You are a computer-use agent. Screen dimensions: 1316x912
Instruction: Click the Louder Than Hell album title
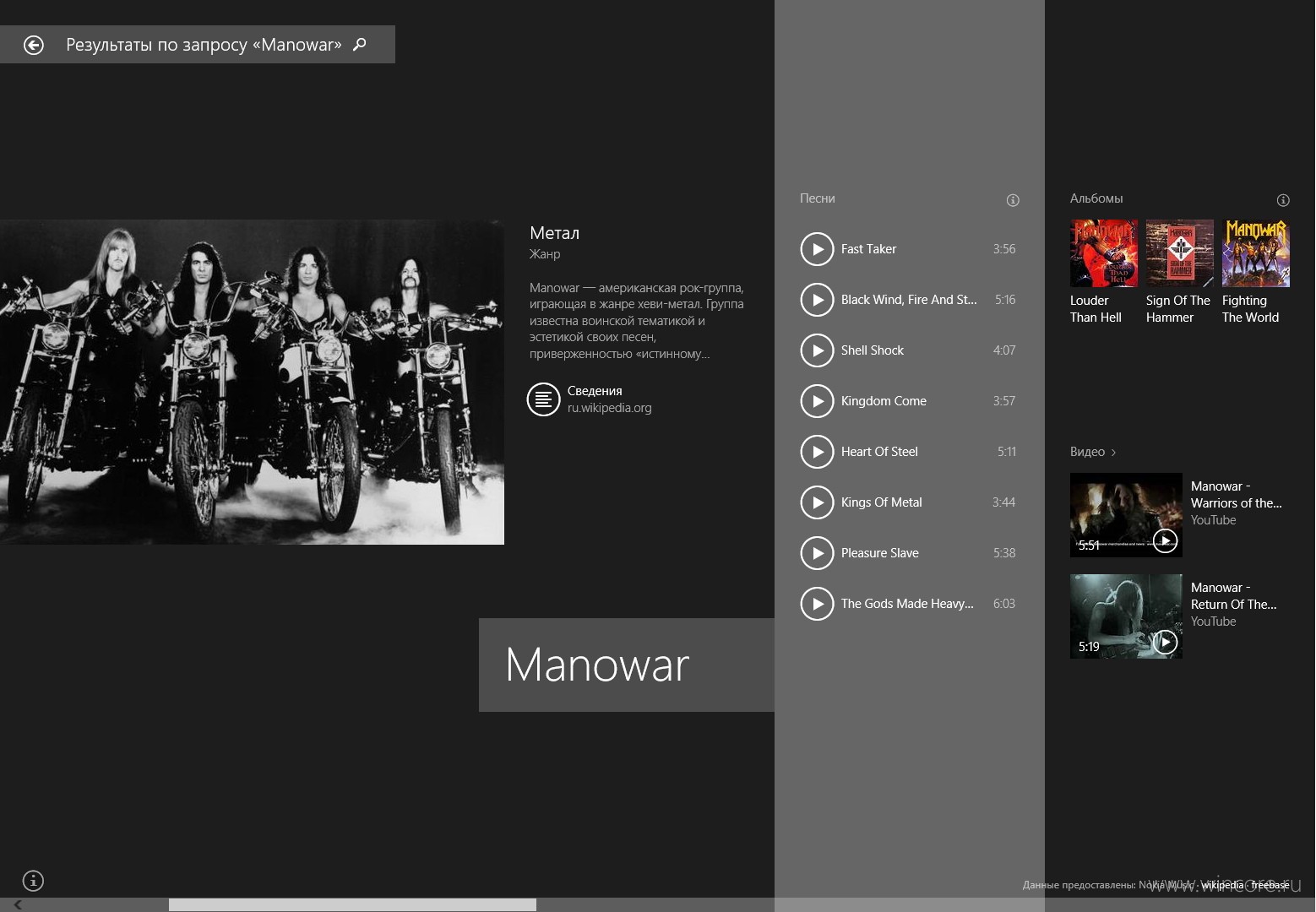[1096, 309]
